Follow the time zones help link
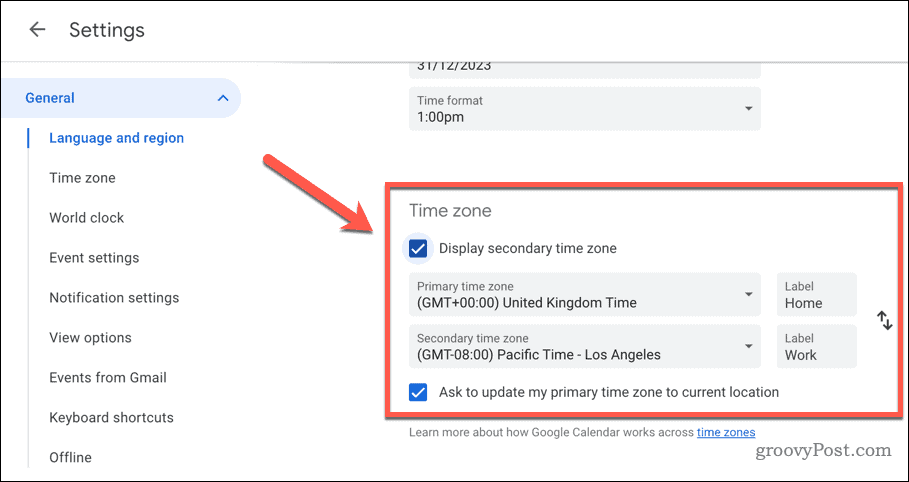Screen dimensions: 909x482 click(x=725, y=432)
